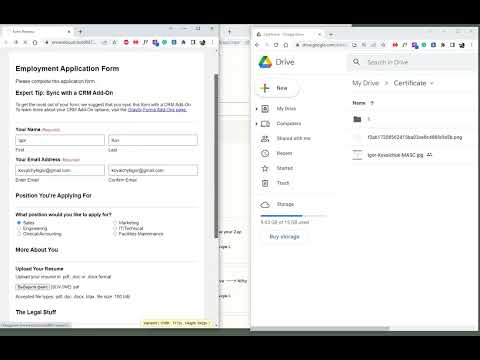
Task: Select the Sales position radio button
Action: 19,222
